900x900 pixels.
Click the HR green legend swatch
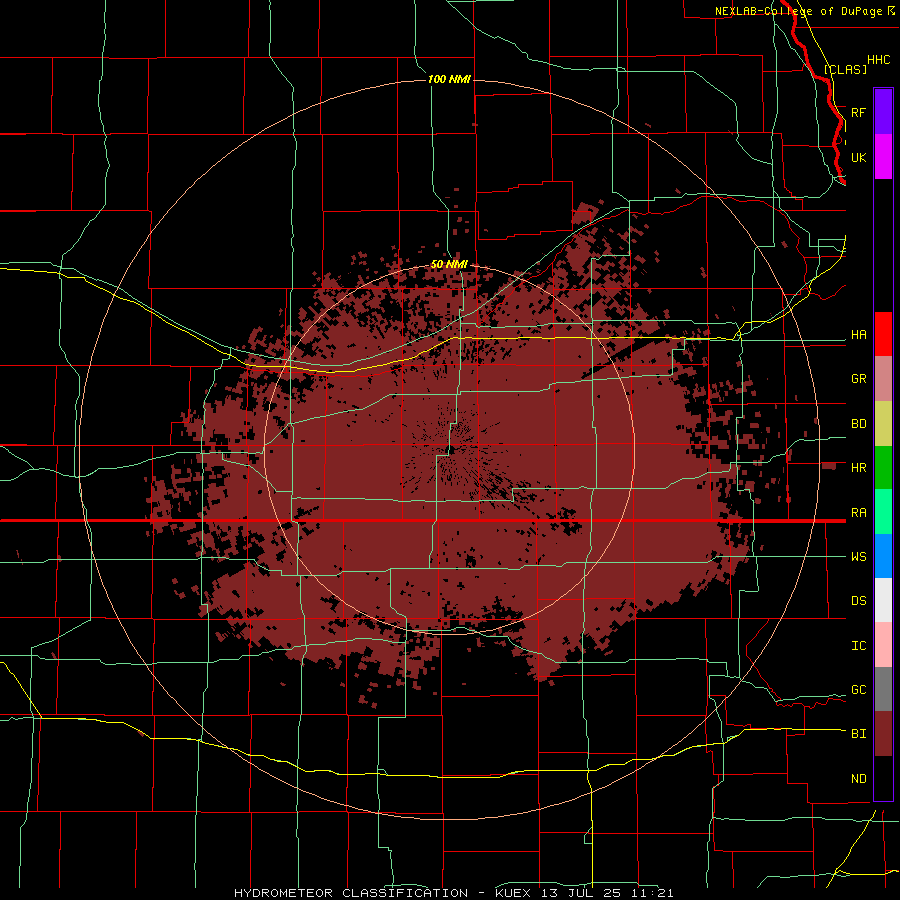[x=883, y=468]
